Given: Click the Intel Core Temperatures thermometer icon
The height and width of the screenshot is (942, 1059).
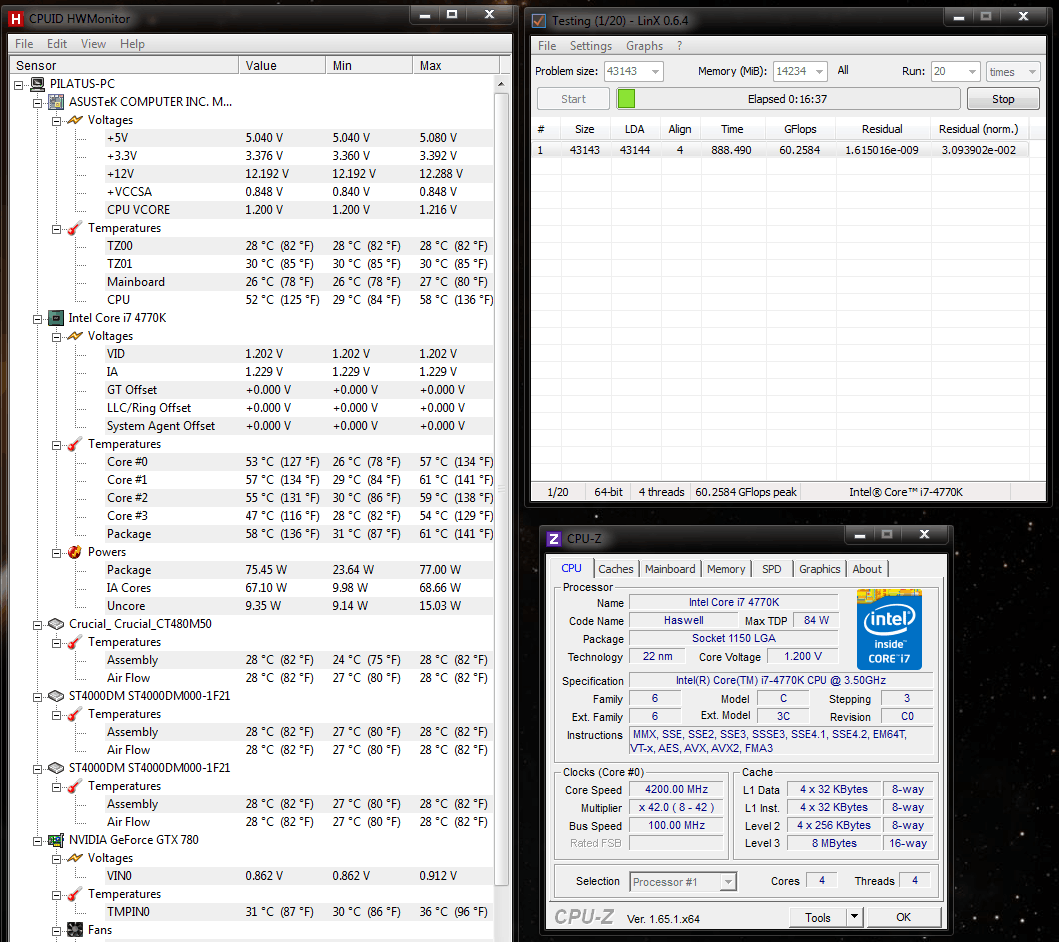Looking at the screenshot, I should (x=75, y=444).
